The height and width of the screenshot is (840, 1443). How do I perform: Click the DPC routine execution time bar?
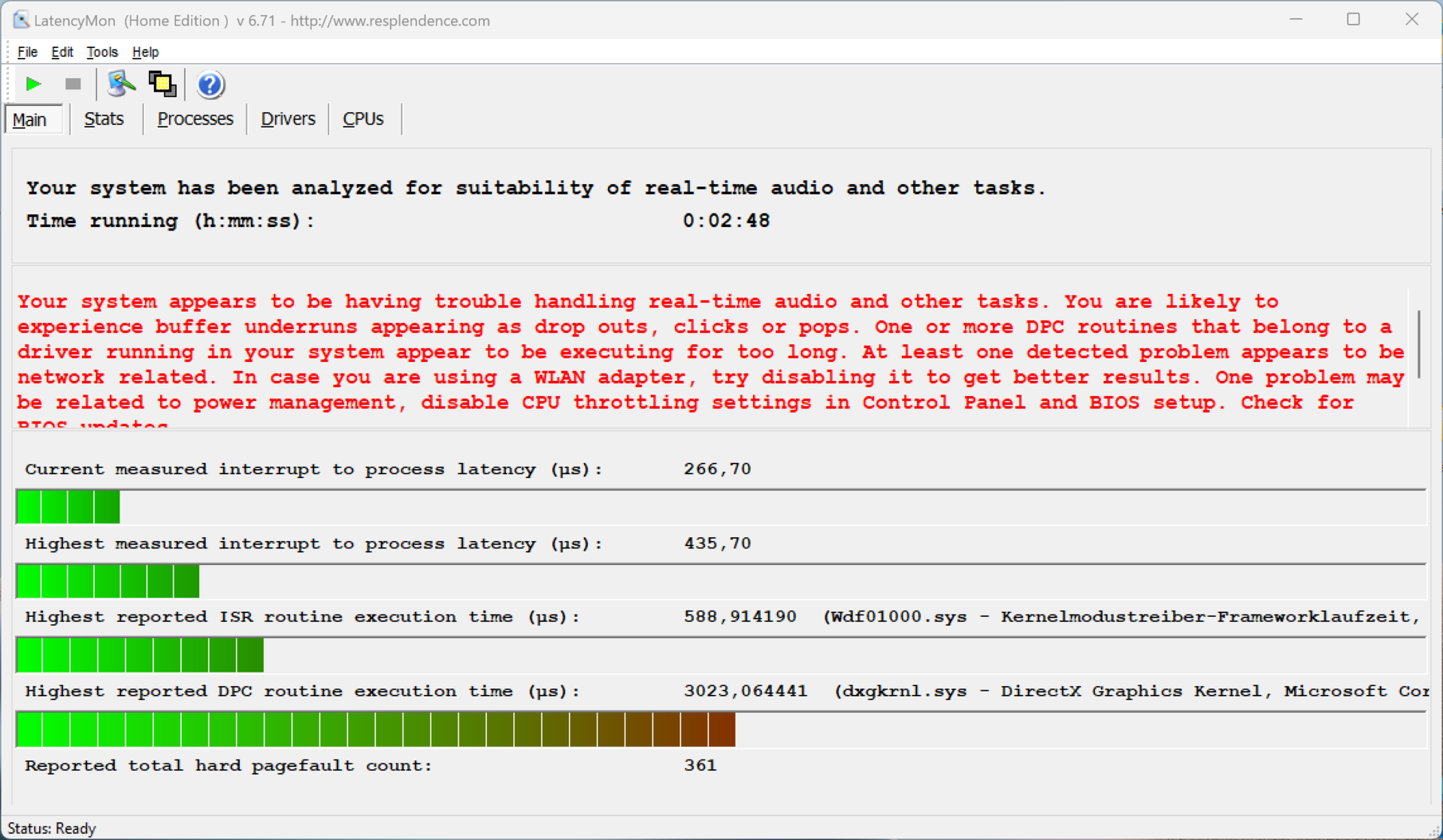click(x=376, y=730)
